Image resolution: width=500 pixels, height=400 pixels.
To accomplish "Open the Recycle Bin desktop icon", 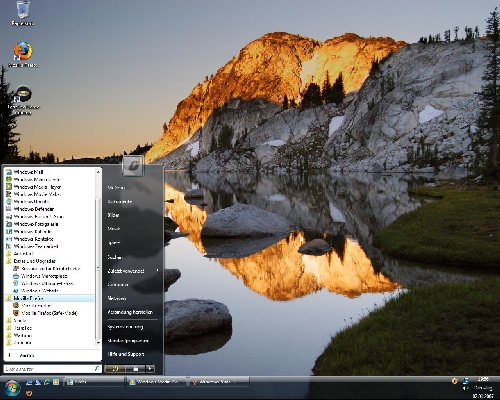I will pyautogui.click(x=23, y=13).
